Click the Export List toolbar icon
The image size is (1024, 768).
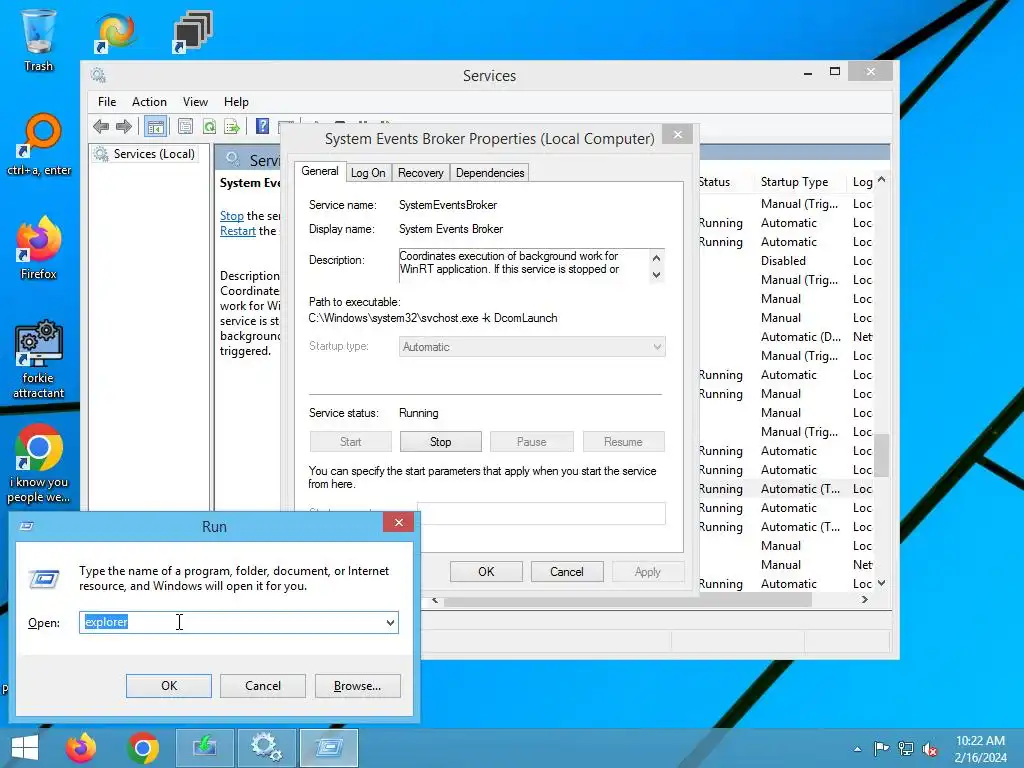tap(232, 126)
